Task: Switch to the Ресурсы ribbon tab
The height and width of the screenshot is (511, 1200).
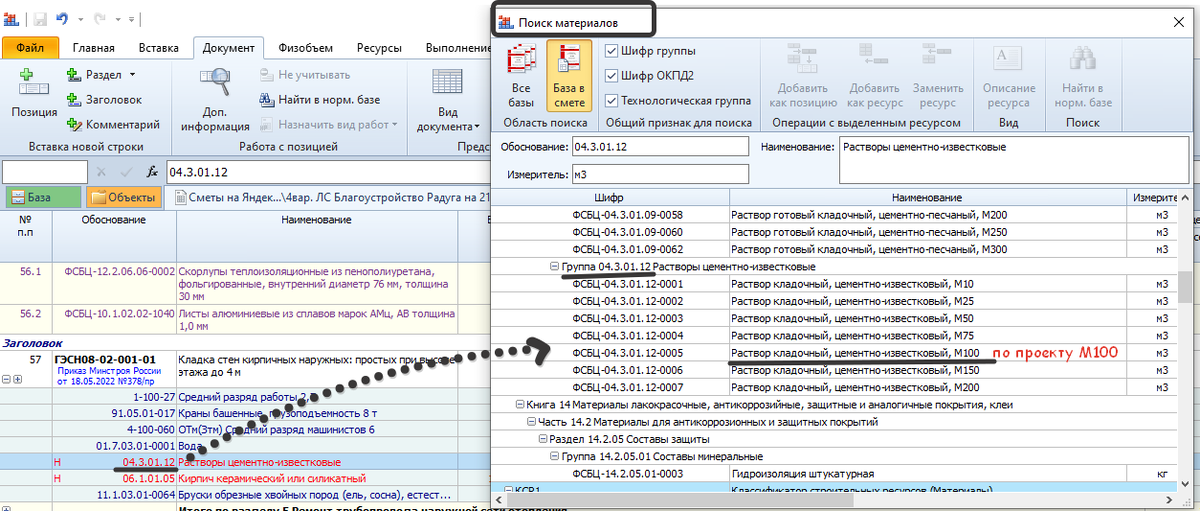Action: tap(378, 47)
